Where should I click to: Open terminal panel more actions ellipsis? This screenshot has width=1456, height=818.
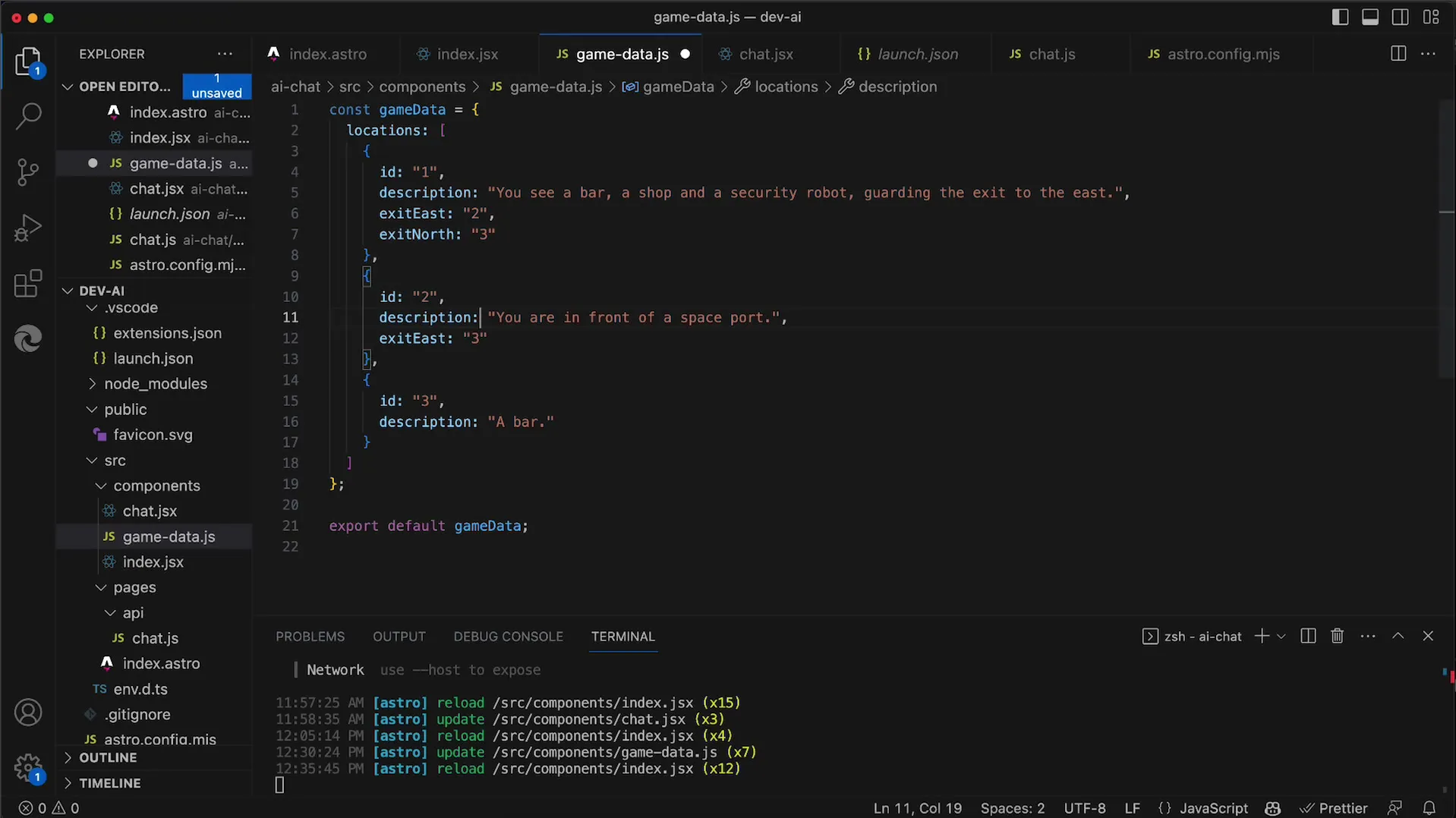(x=1368, y=636)
